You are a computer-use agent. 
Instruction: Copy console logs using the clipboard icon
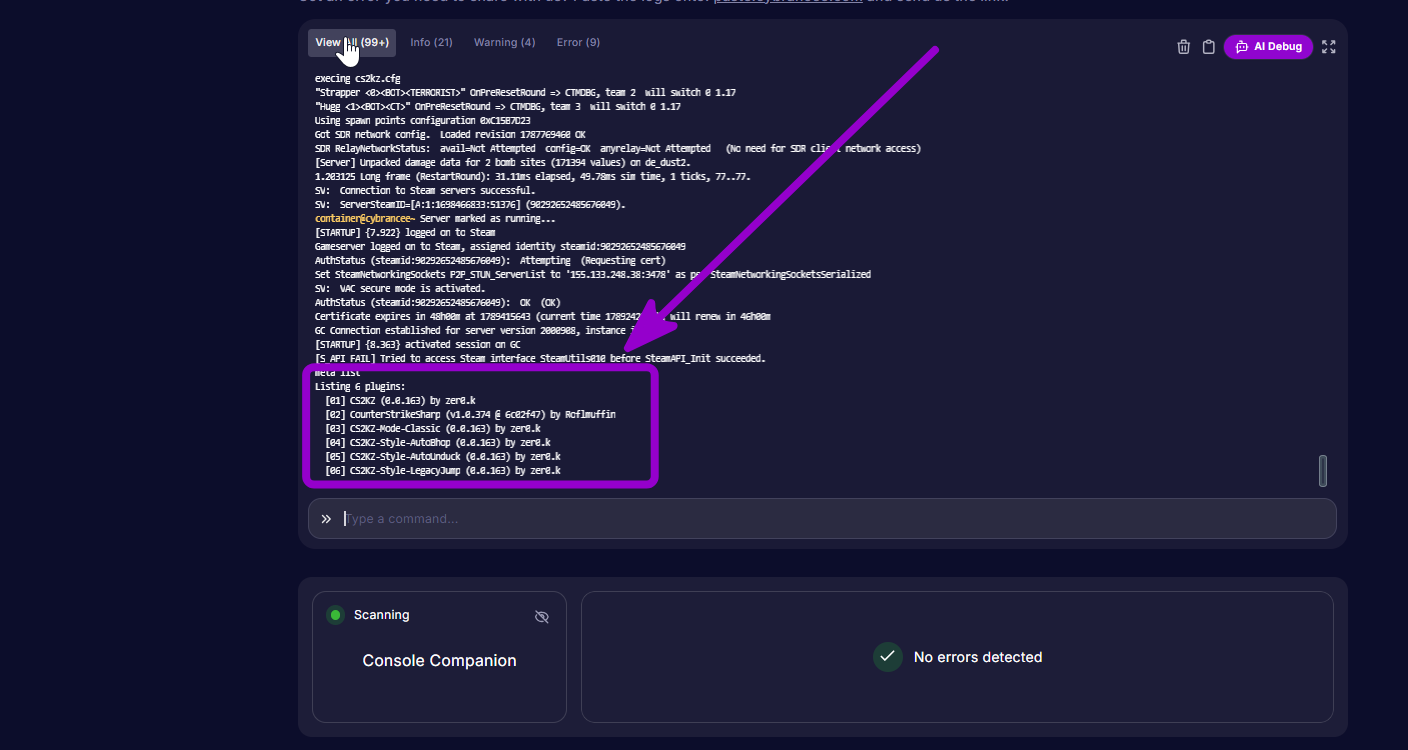click(x=1208, y=47)
